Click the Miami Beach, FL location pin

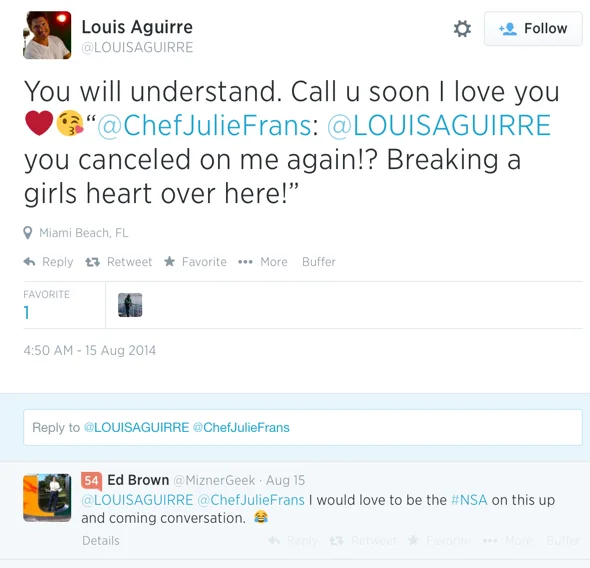click(x=27, y=233)
